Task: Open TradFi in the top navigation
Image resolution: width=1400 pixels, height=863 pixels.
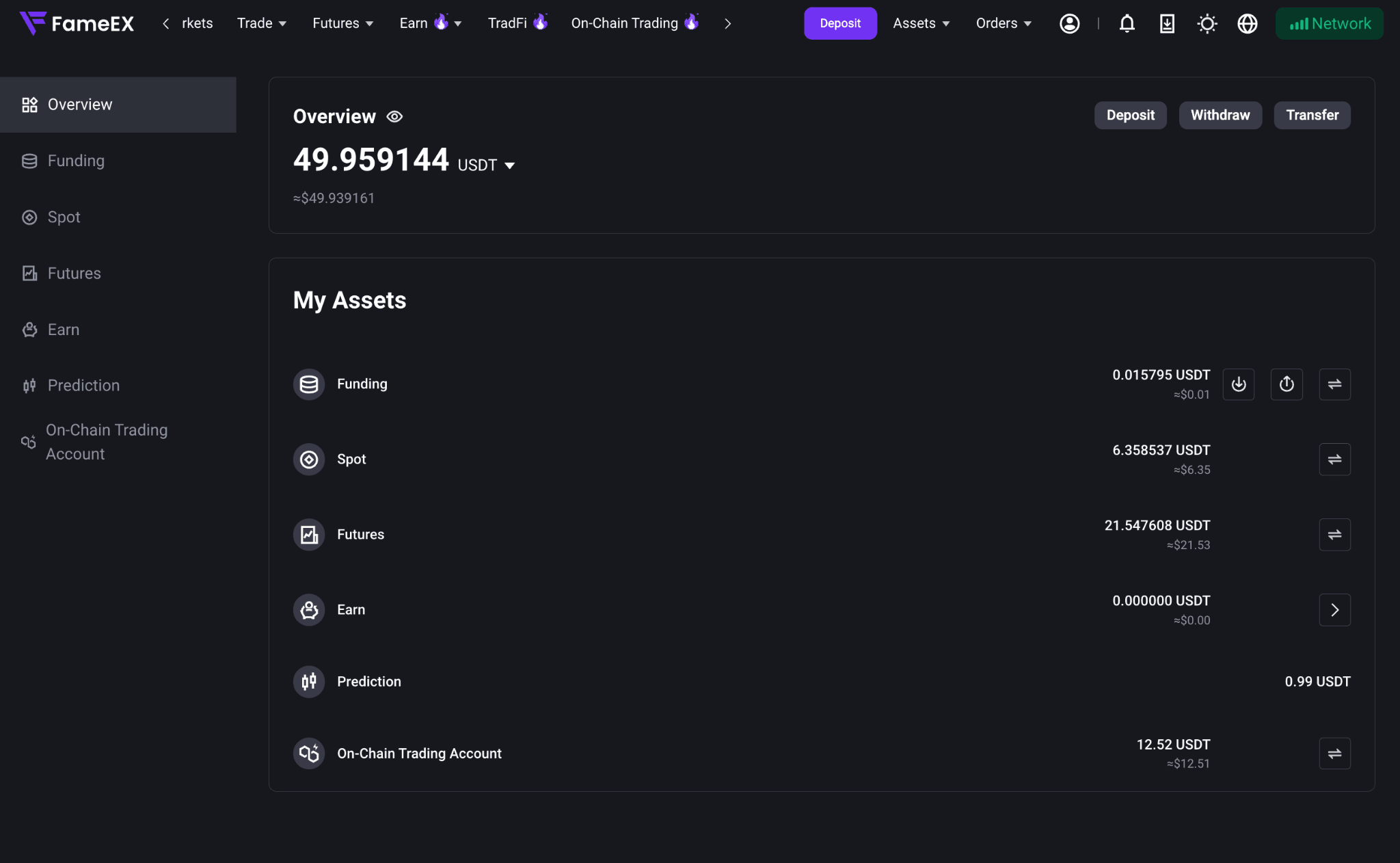Action: coord(518,23)
